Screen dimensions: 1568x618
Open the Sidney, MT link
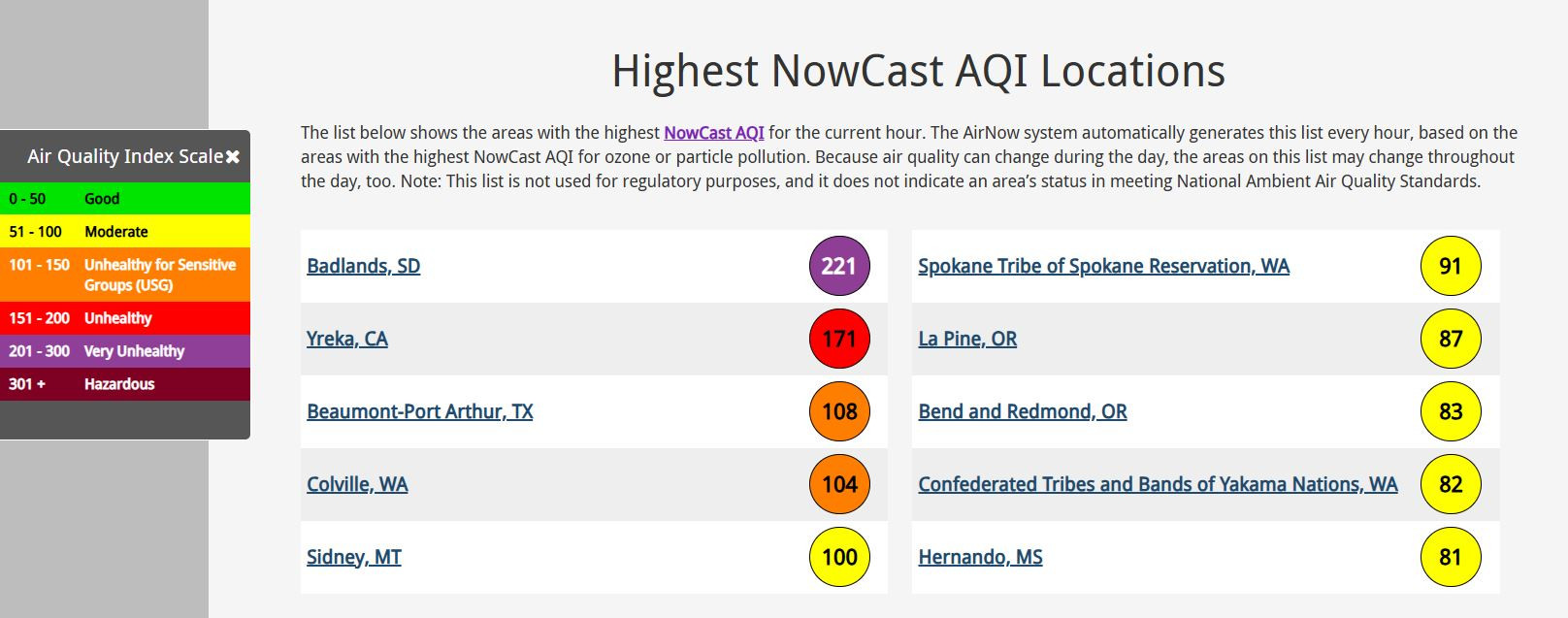(x=354, y=557)
